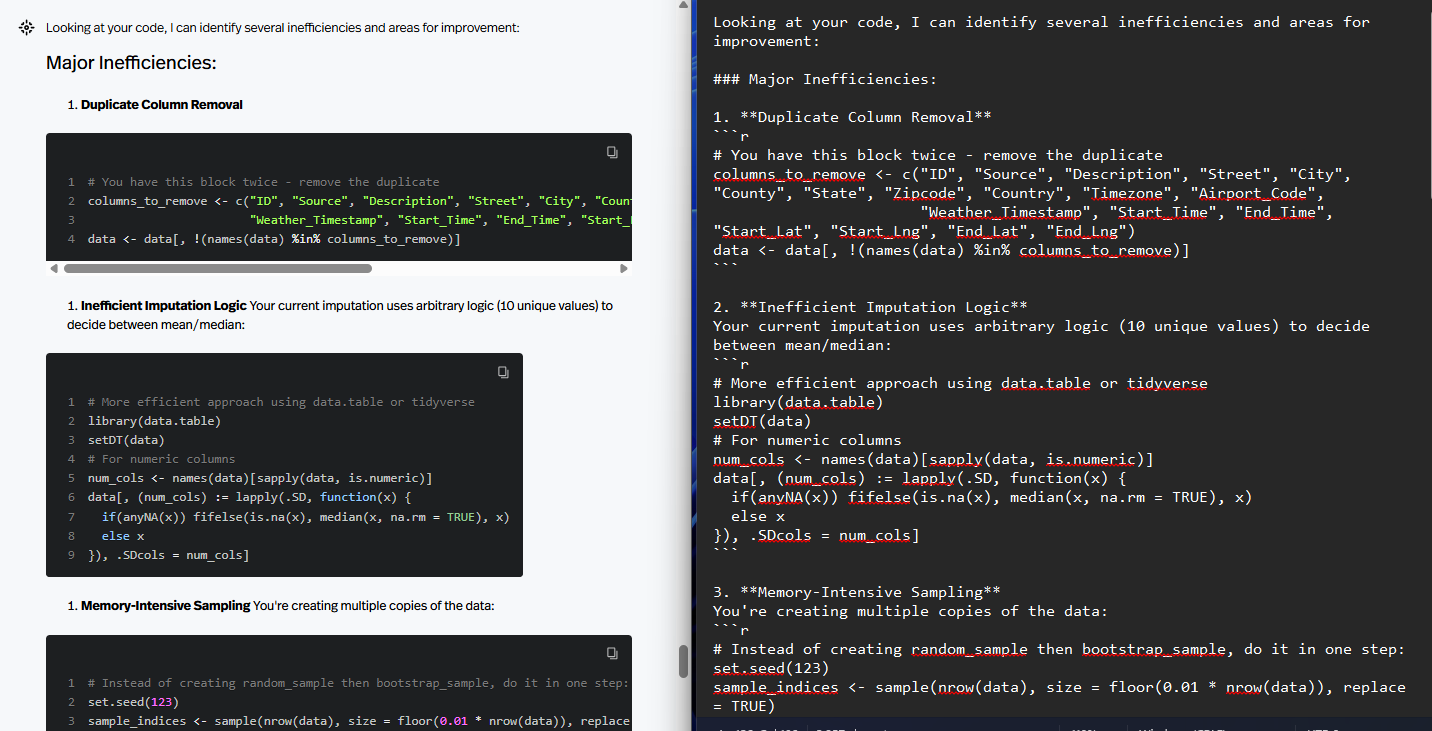This screenshot has height=731, width=1432.
Task: Click '# For numeric columns' in the dark editor
Action: (807, 440)
